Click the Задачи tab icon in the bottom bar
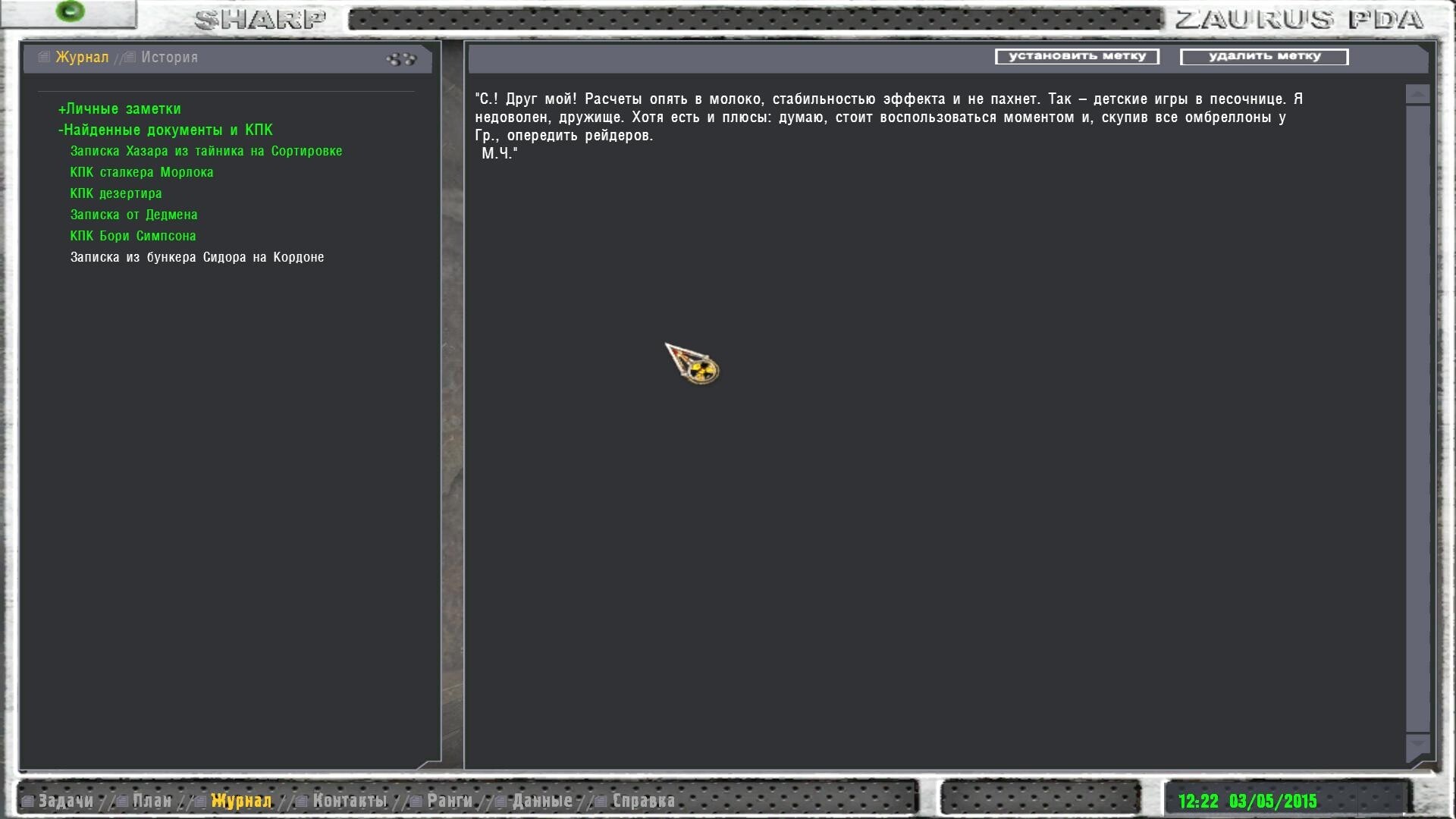Screen dimensions: 1456x819 point(29,801)
